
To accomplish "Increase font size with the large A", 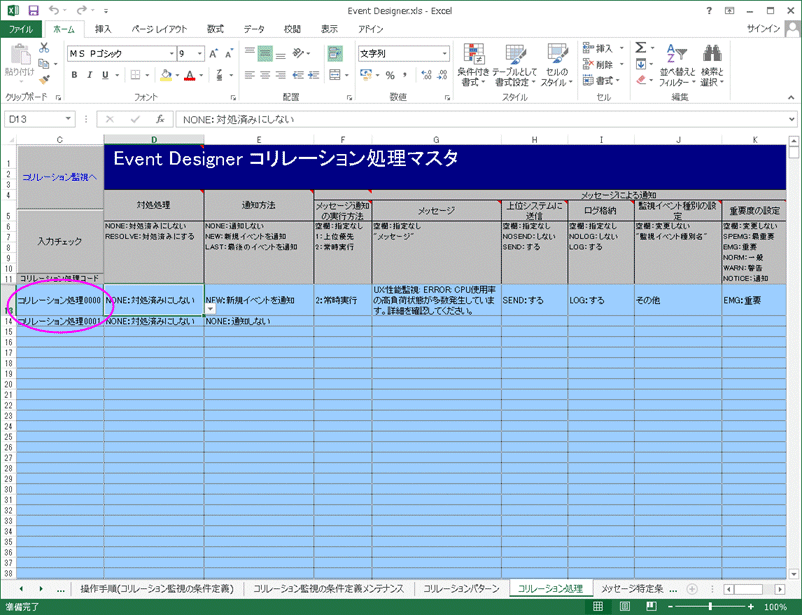I will [213, 53].
